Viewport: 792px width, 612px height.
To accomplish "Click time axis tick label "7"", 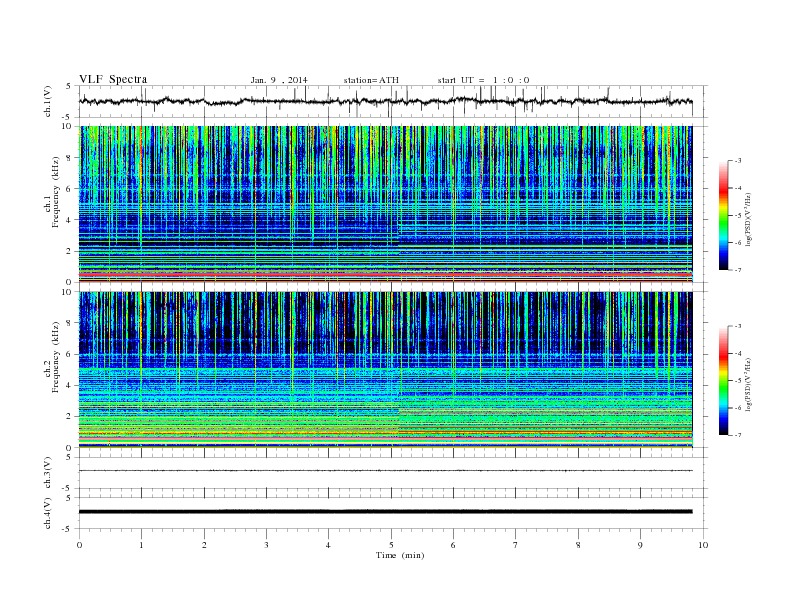I will coord(516,545).
